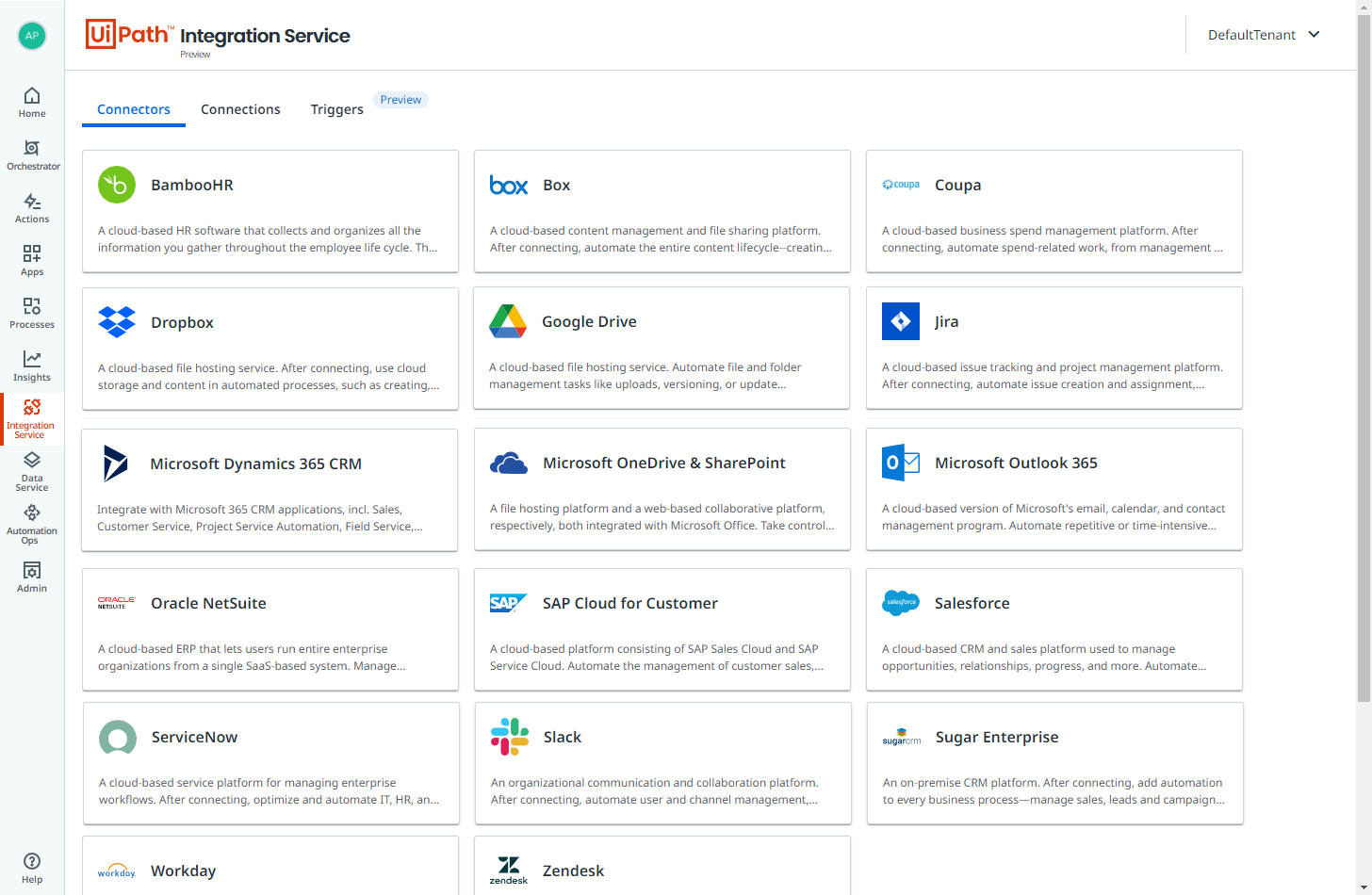The height and width of the screenshot is (895, 1372).
Task: Open the Jira connector
Action: pos(1053,348)
